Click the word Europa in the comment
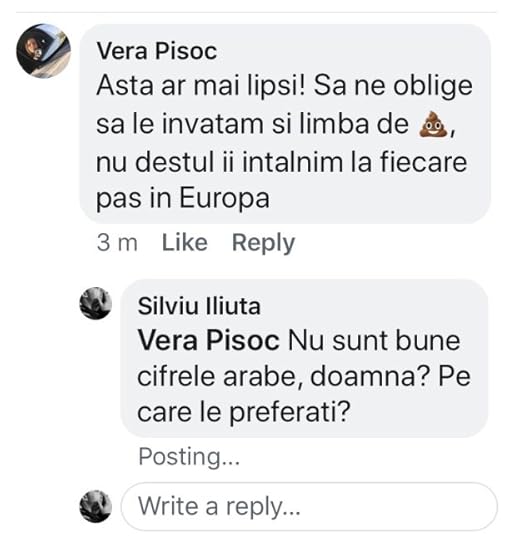This screenshot has width=515, height=540. click(x=224, y=199)
